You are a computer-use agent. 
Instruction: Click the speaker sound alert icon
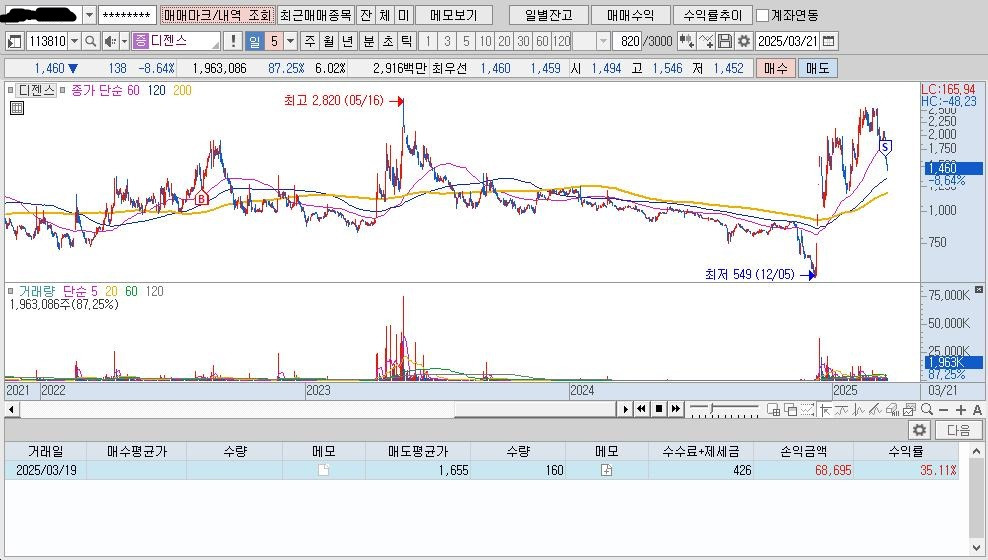point(110,41)
